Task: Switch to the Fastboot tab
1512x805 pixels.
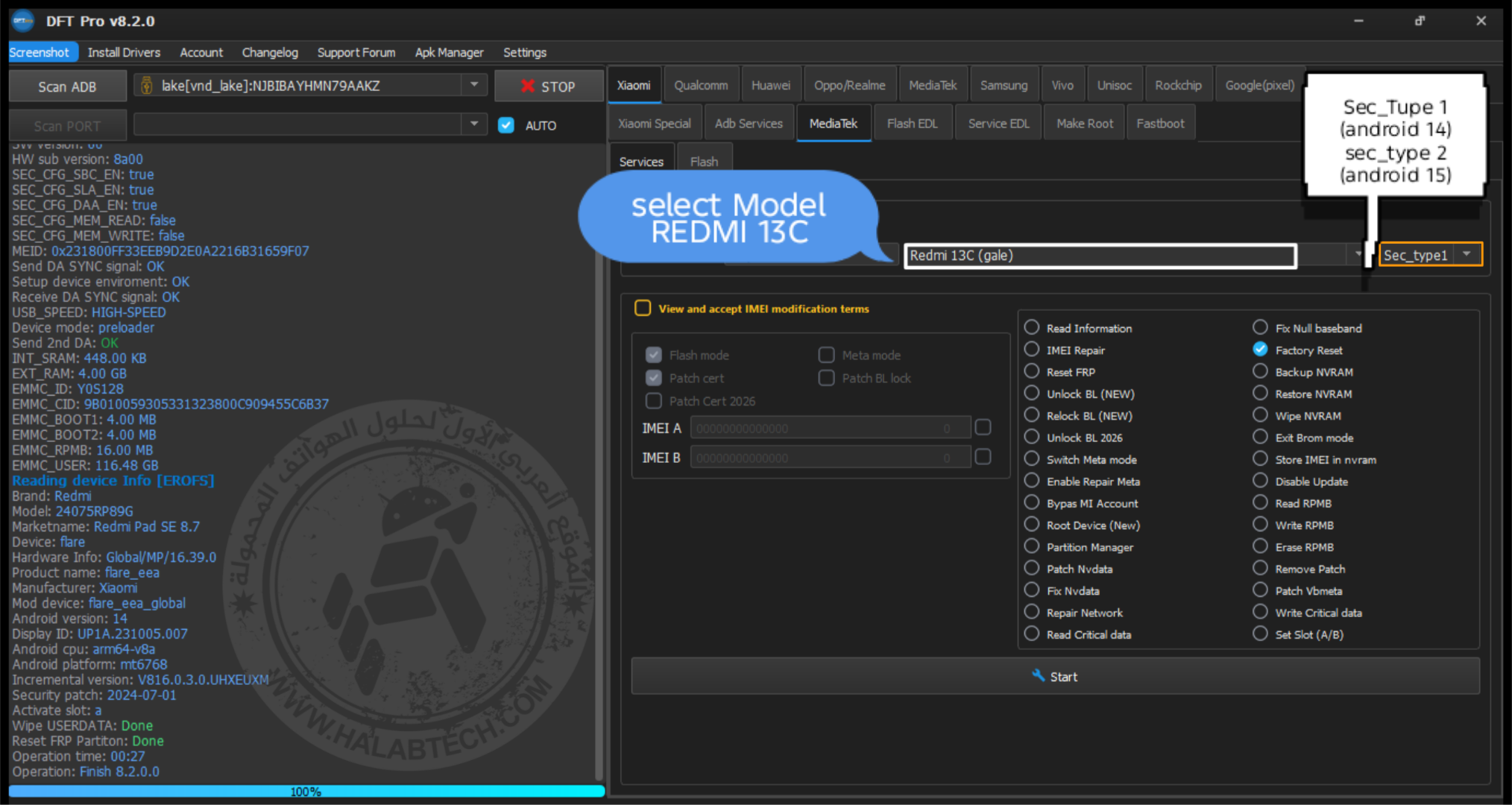Action: point(1160,123)
